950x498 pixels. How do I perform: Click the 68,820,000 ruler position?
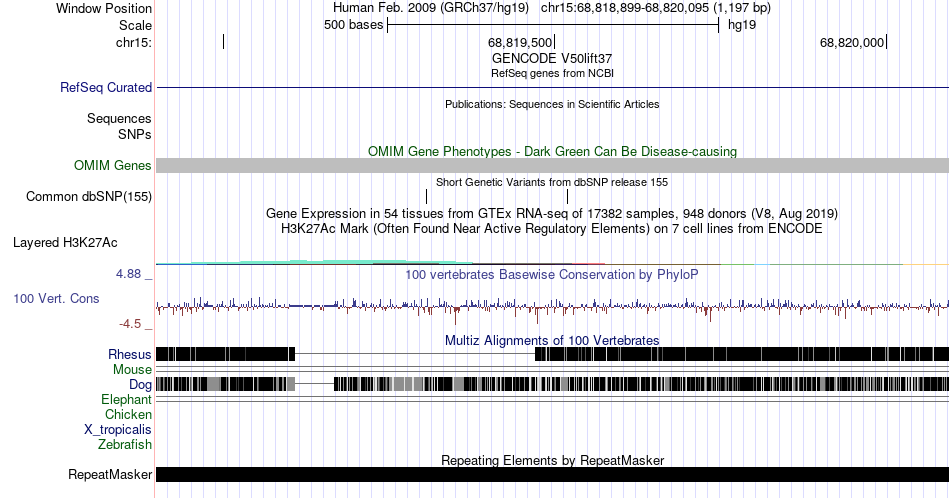852,42
